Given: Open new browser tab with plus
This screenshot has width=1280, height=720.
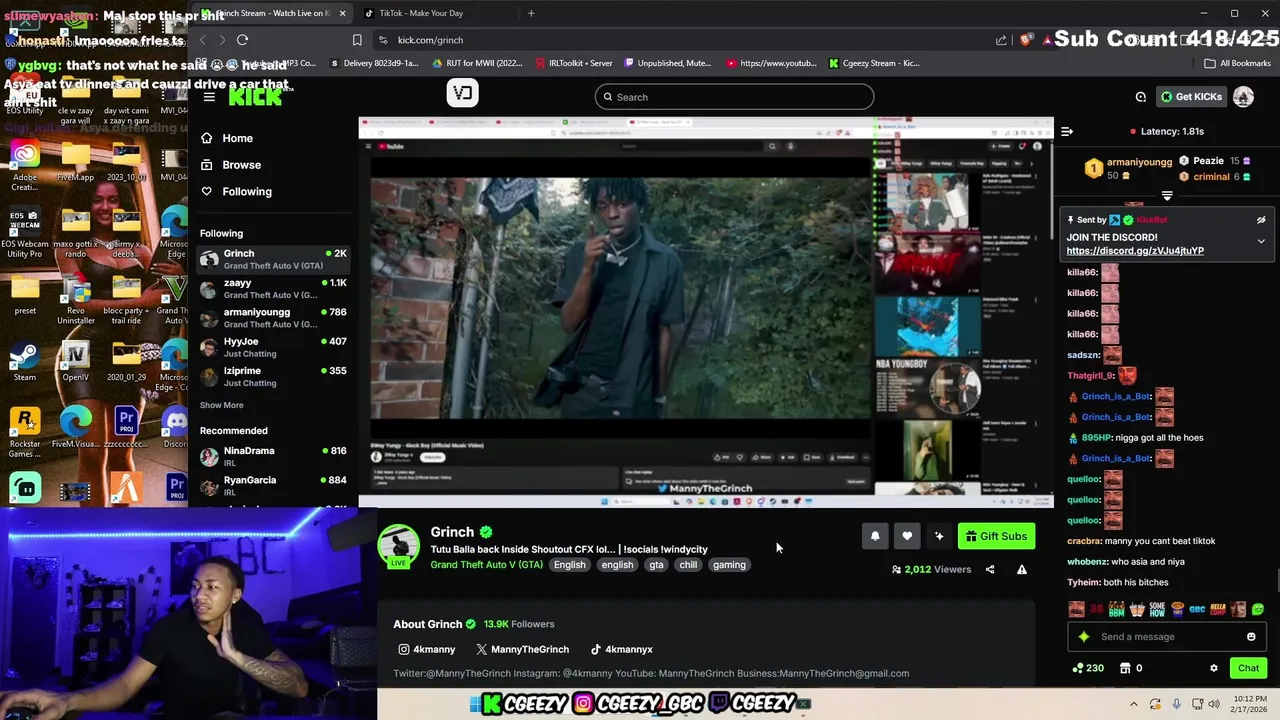Looking at the screenshot, I should click(531, 13).
